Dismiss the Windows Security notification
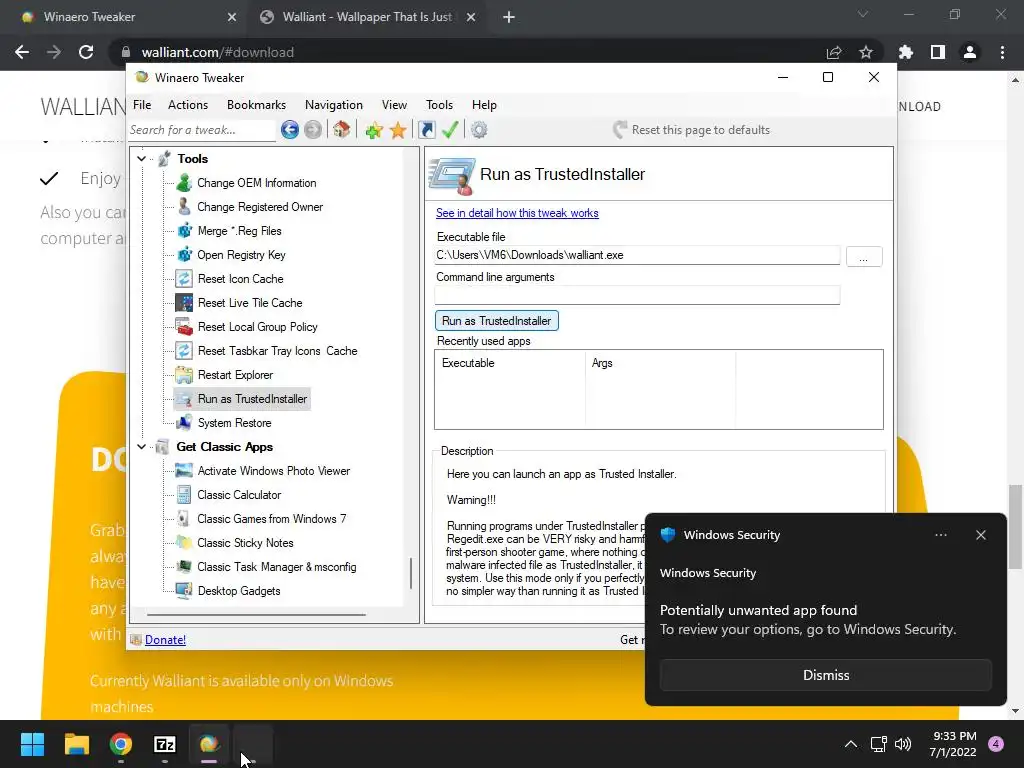The height and width of the screenshot is (768, 1024). (x=825, y=675)
